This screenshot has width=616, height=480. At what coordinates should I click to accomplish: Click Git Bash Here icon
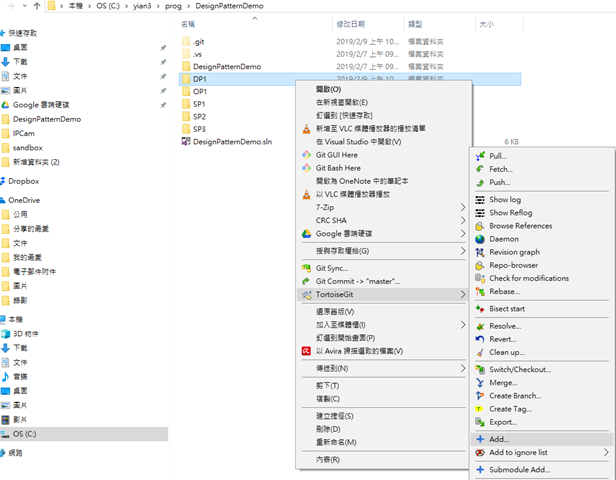pos(306,168)
